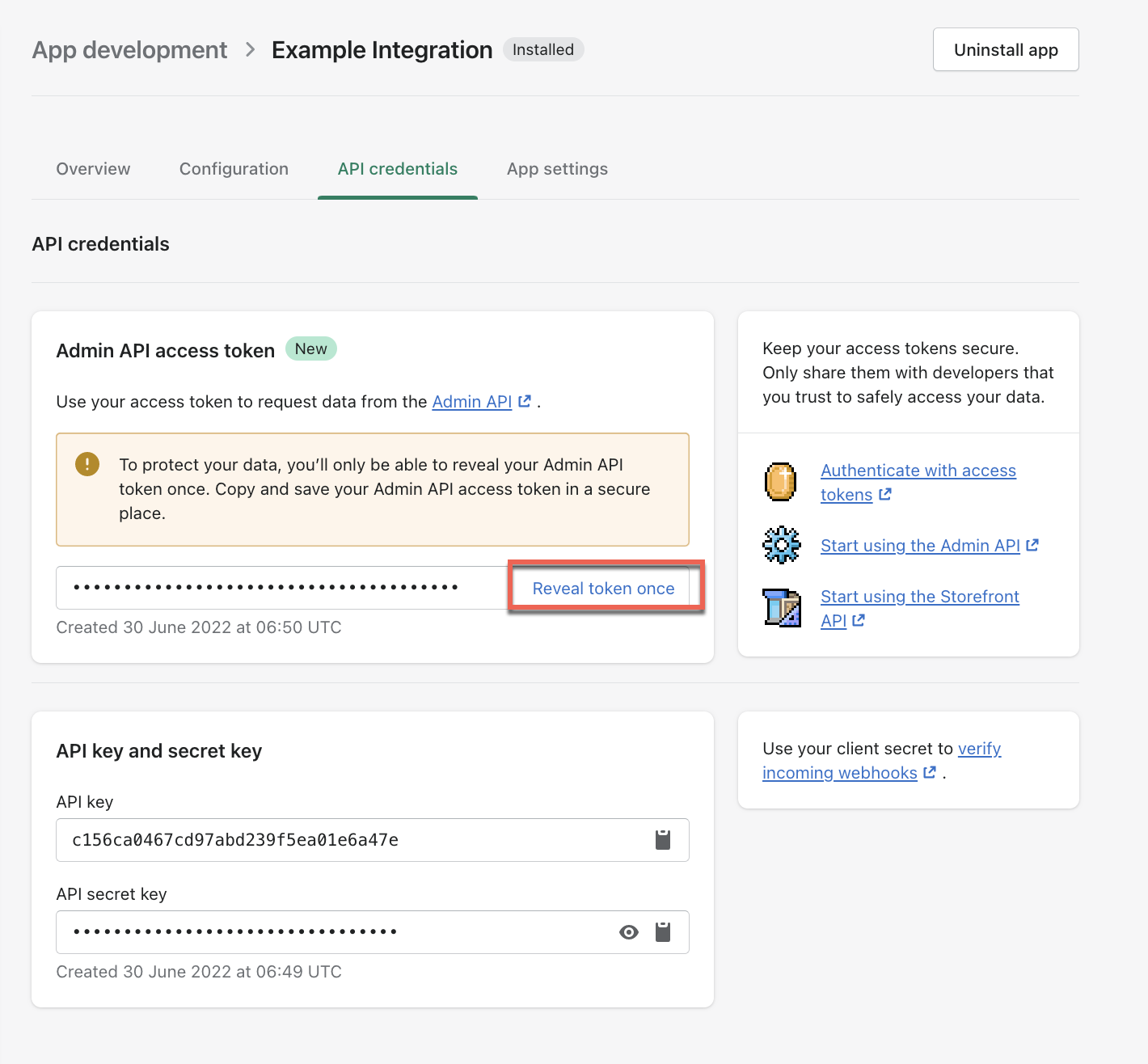Viewport: 1148px width, 1064px height.
Task: Click the 'API key and secret key' heading
Action: coord(159,751)
